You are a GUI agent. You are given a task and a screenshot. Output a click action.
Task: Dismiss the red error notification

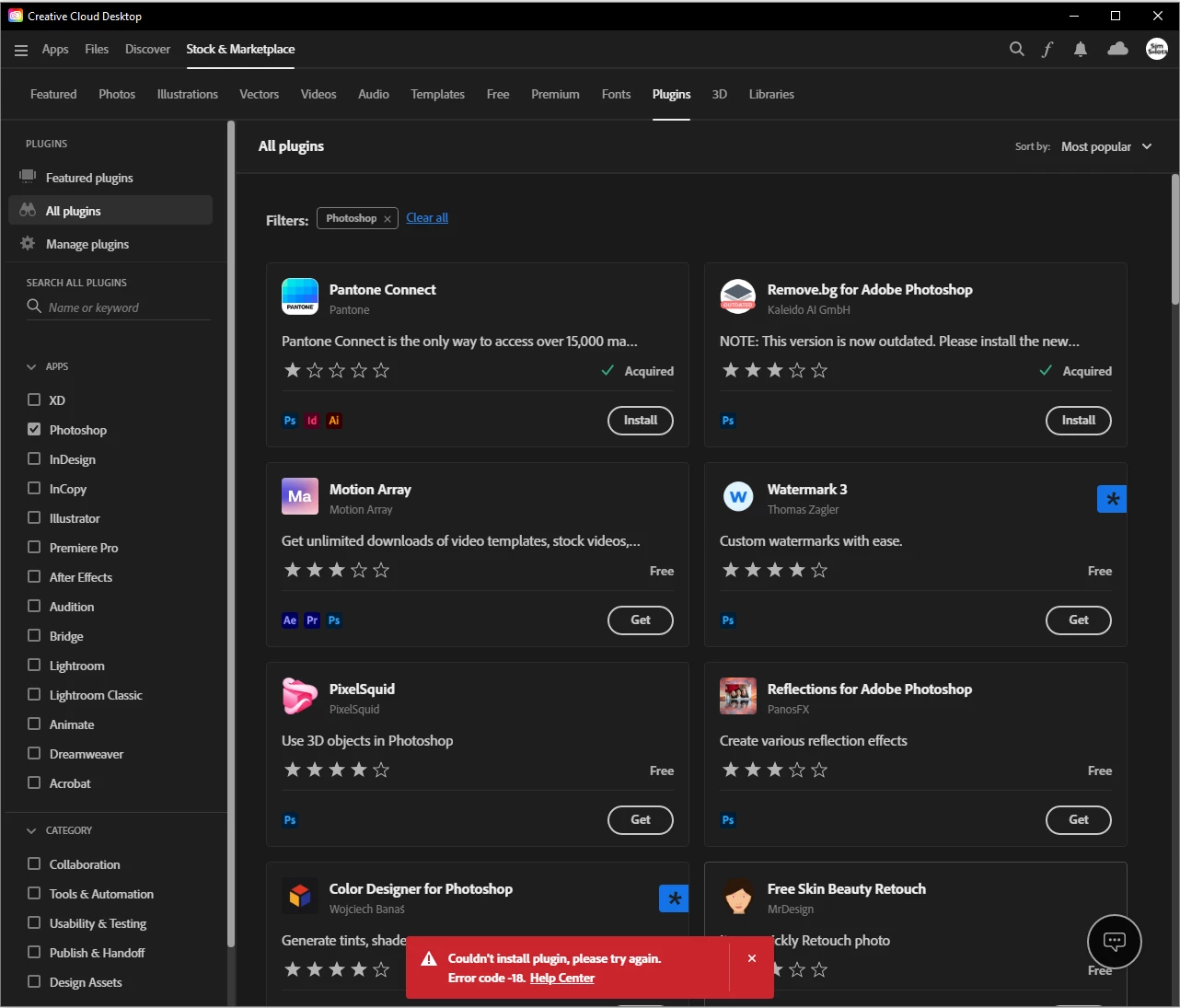(752, 958)
